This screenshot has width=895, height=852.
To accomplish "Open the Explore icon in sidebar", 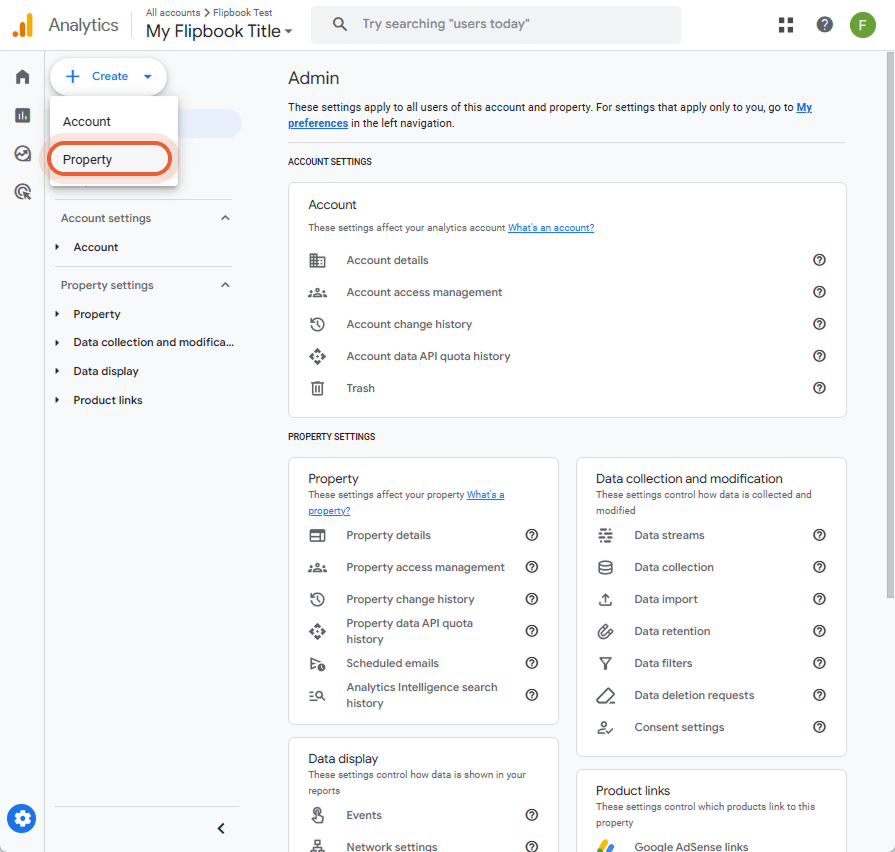I will [22, 154].
